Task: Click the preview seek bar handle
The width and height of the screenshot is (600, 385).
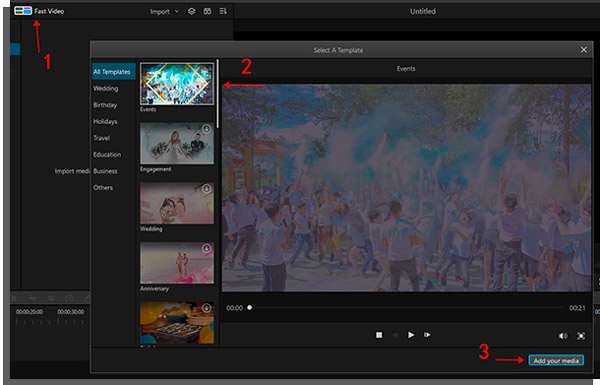Action: click(x=249, y=307)
